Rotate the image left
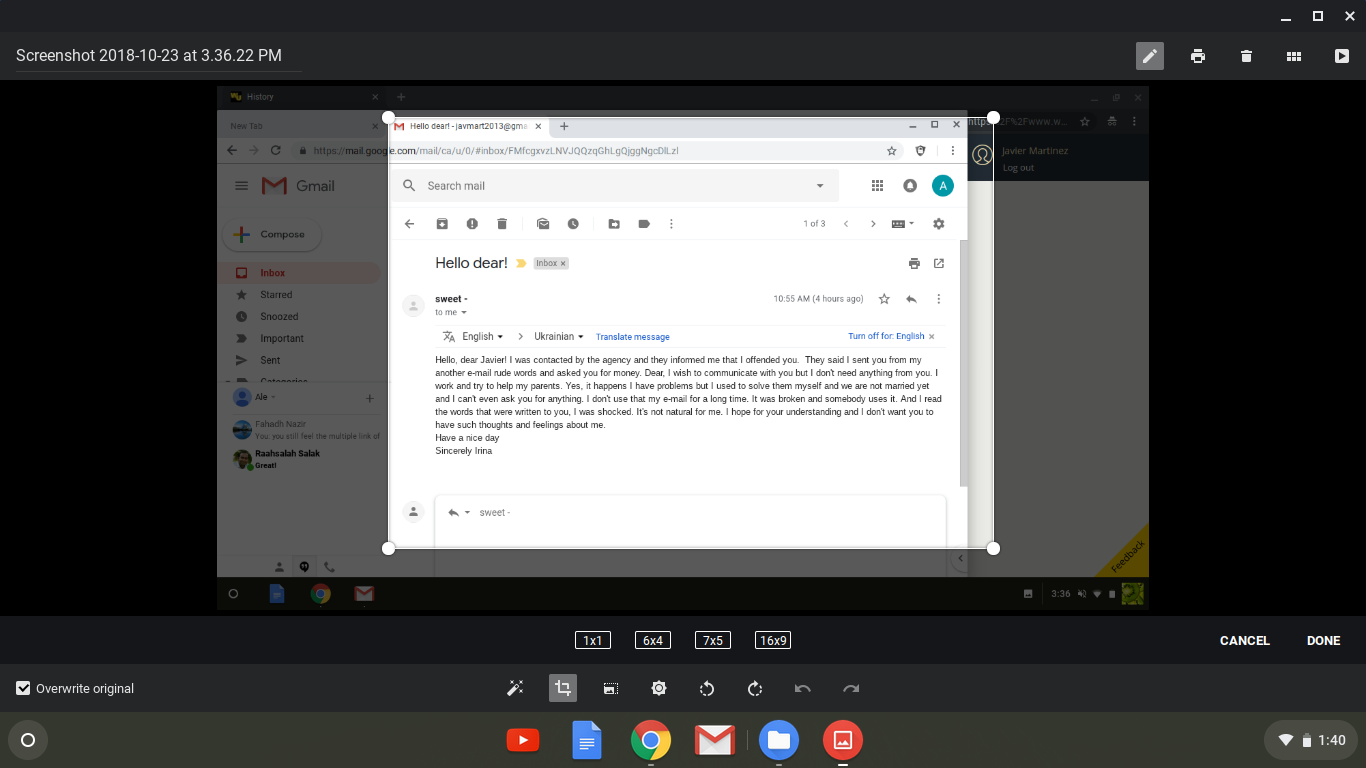Image resolution: width=1366 pixels, height=768 pixels. (707, 688)
